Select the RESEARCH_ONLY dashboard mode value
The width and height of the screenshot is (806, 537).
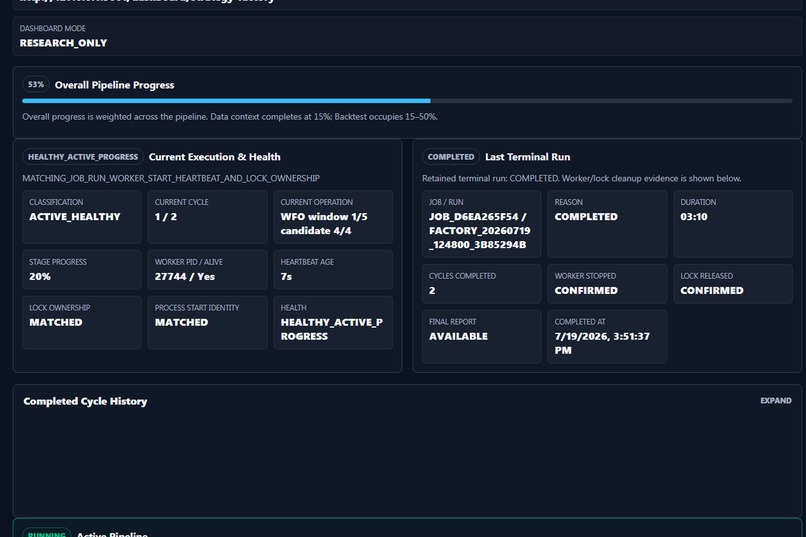coord(63,43)
